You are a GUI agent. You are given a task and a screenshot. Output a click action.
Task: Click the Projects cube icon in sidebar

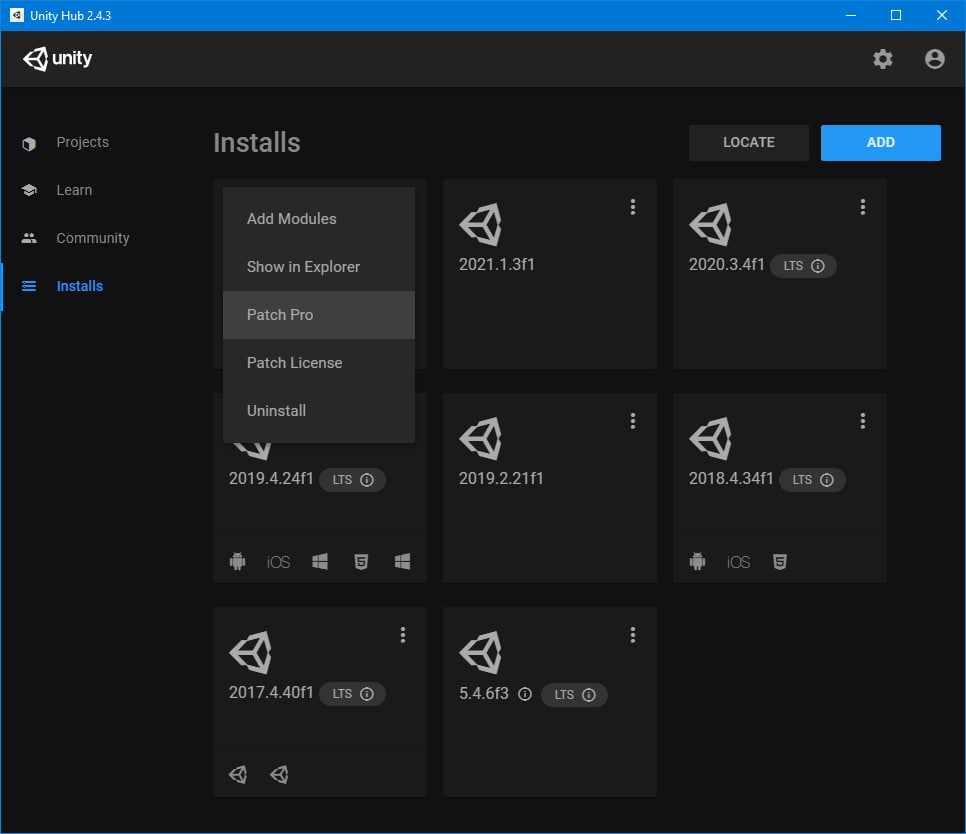(29, 144)
